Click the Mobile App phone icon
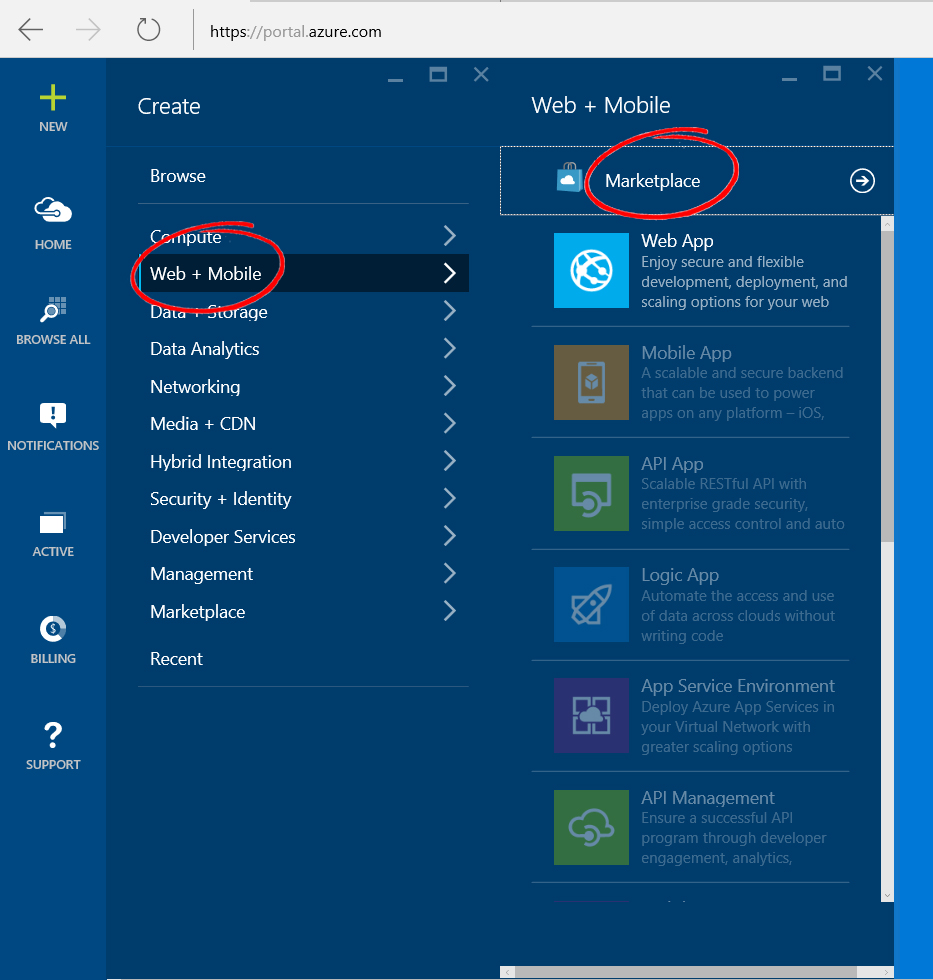 tap(591, 382)
